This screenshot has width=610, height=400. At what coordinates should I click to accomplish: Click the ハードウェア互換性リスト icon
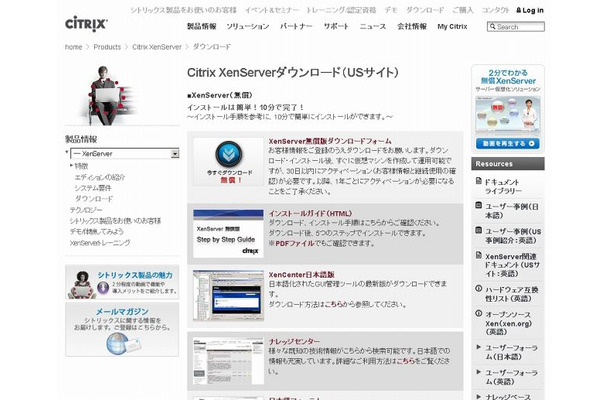point(479,288)
